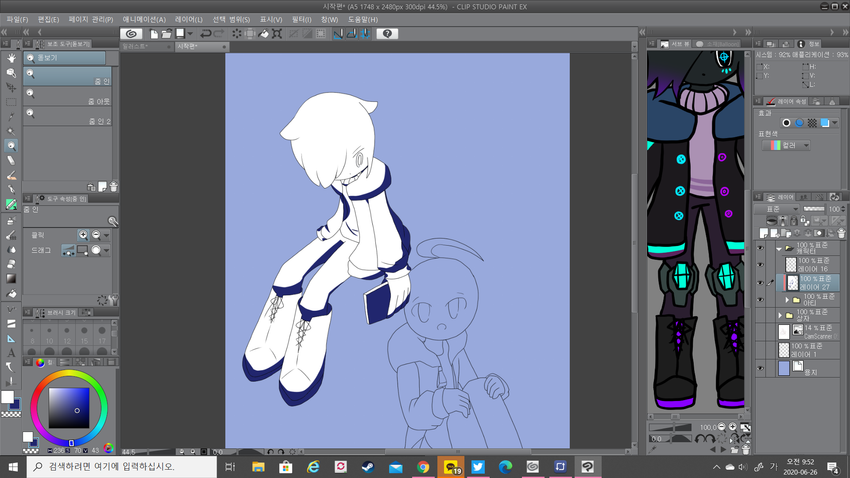Open the 레이어(L) menu
The height and width of the screenshot is (478, 850).
click(x=189, y=20)
